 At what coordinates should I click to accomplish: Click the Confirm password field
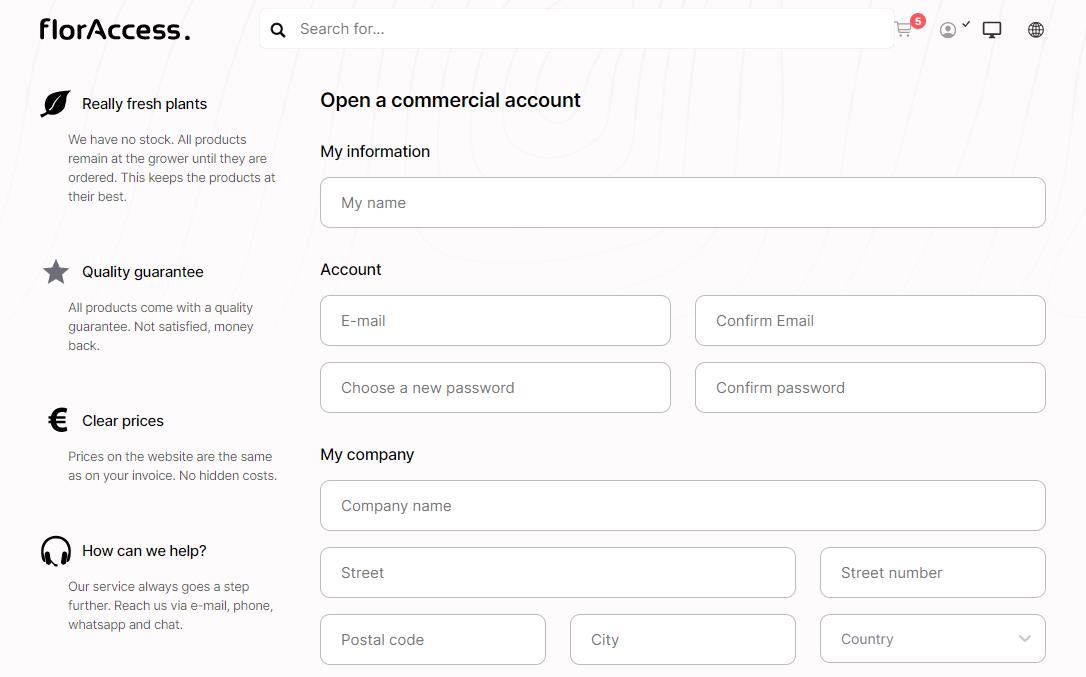click(870, 388)
